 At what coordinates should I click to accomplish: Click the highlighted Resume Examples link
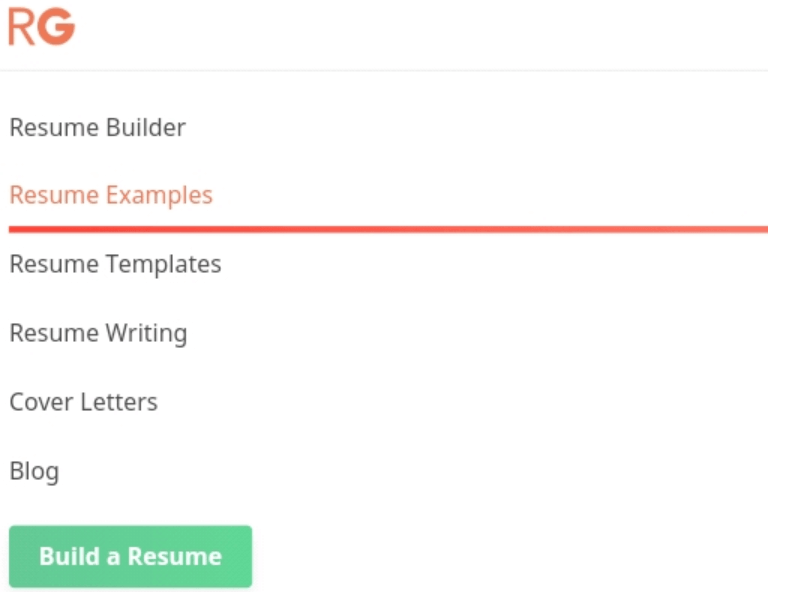[x=111, y=196]
